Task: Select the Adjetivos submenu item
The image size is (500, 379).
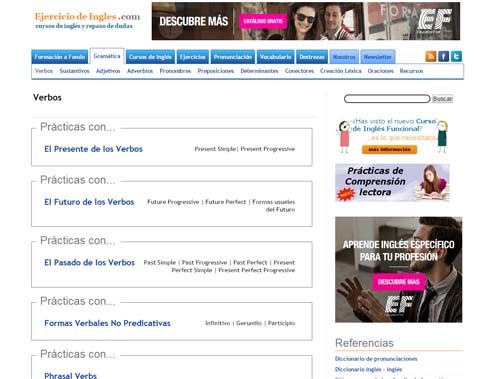Action: click(108, 71)
